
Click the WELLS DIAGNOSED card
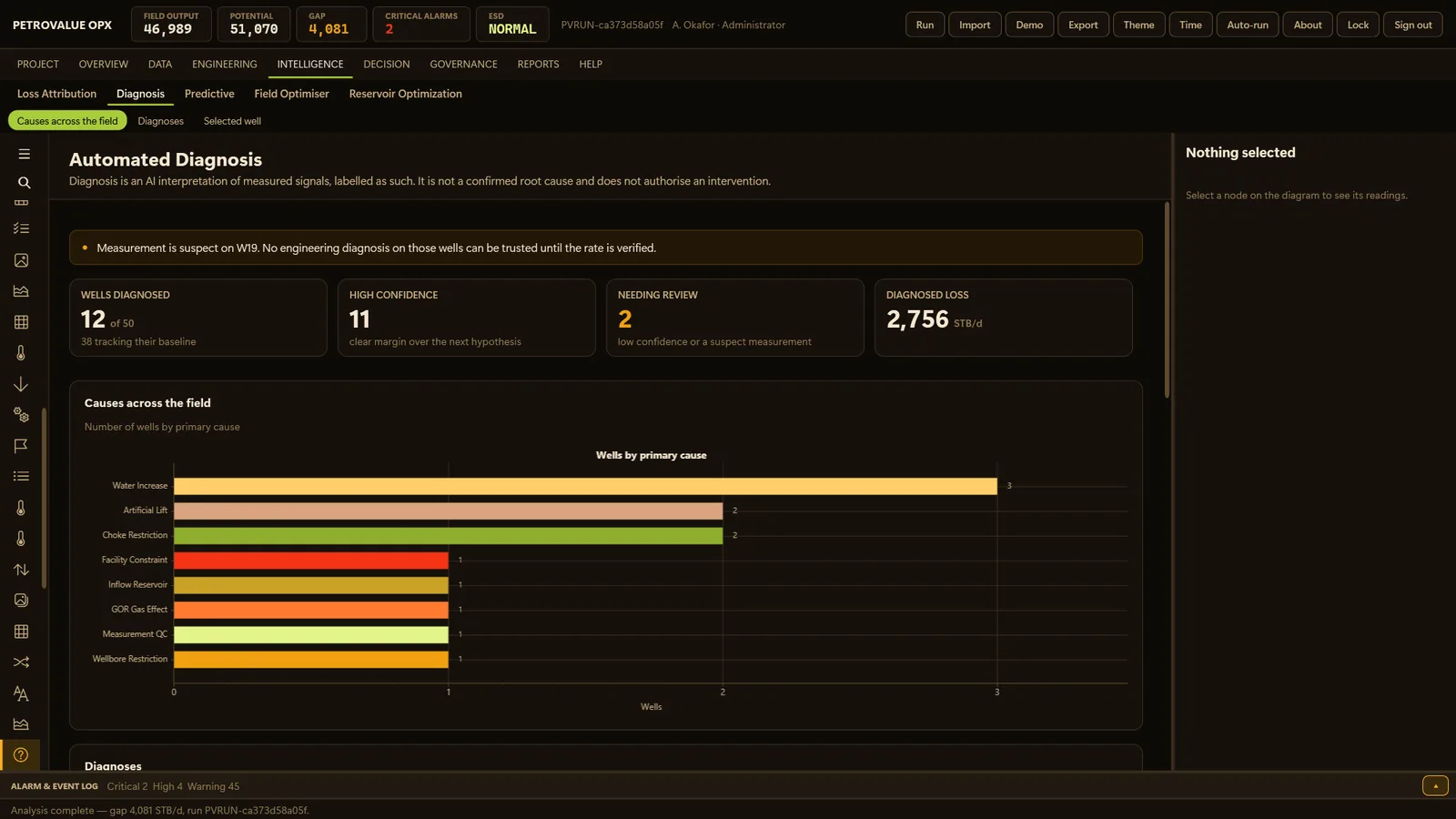coord(198,318)
